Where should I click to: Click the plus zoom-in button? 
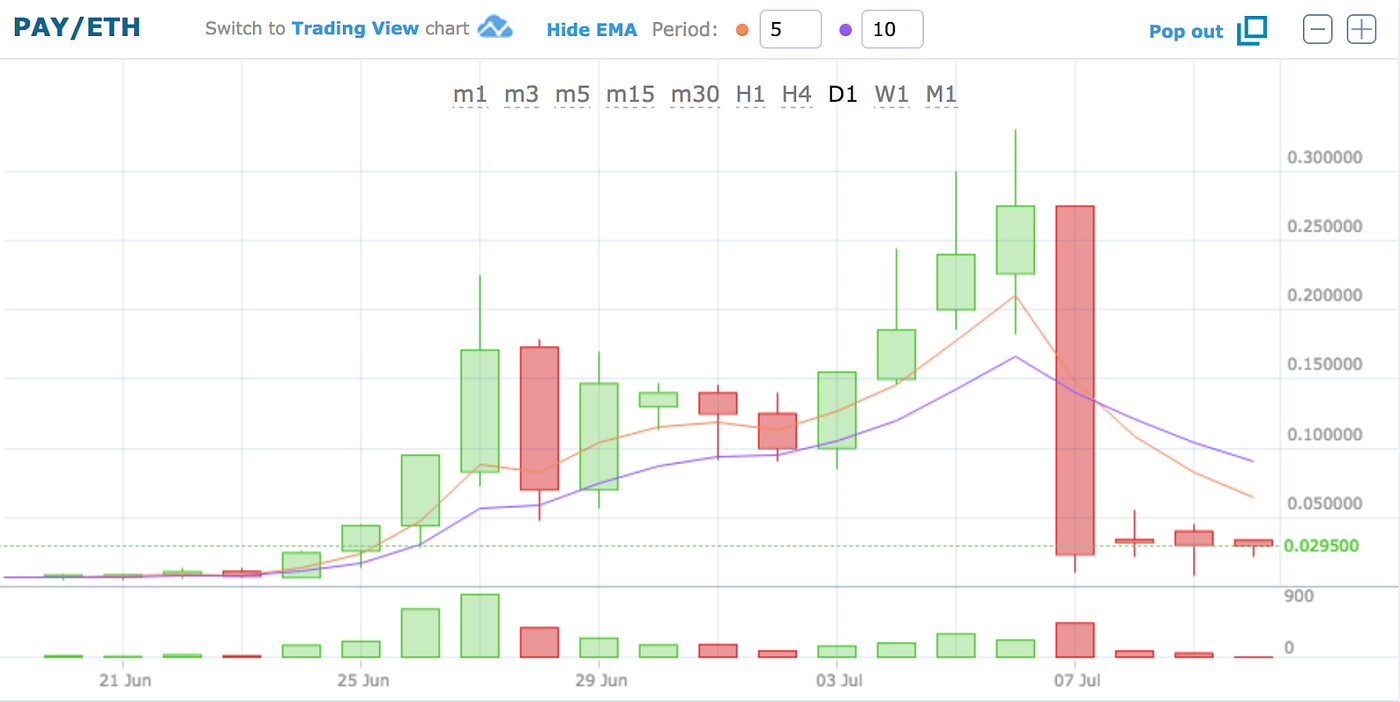1362,30
